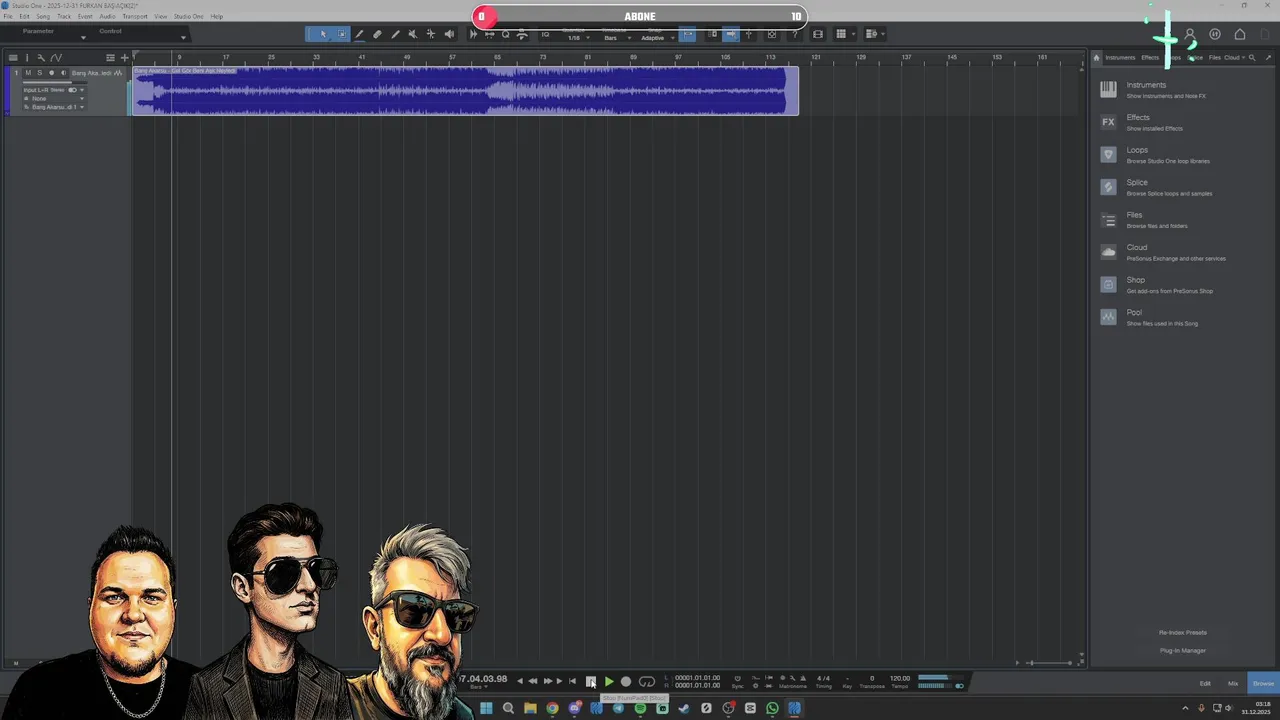This screenshot has width=1280, height=720.
Task: Arm record on track 1
Action: coord(51,73)
